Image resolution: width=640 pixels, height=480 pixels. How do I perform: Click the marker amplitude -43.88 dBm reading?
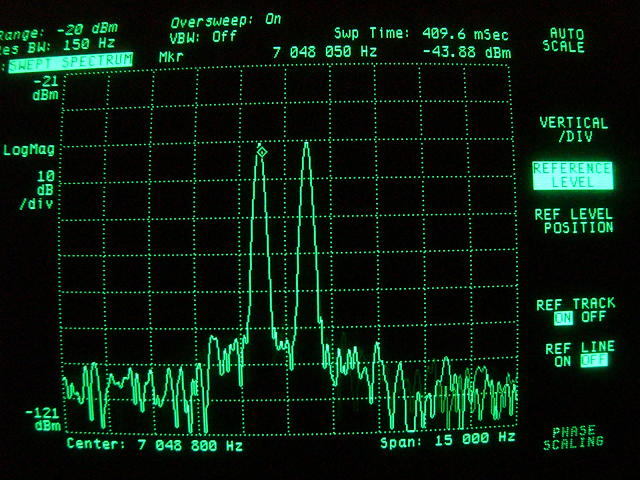[467, 52]
